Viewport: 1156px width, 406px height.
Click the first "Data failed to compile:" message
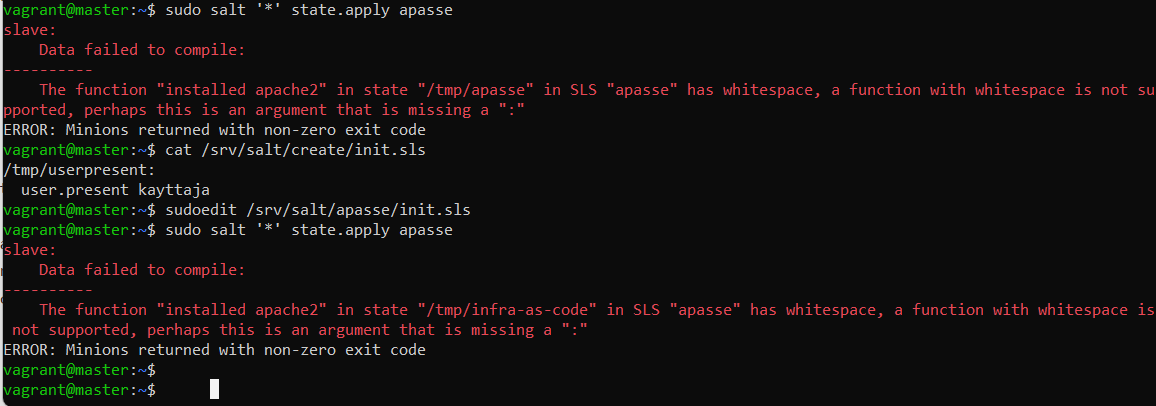pyautogui.click(x=142, y=49)
